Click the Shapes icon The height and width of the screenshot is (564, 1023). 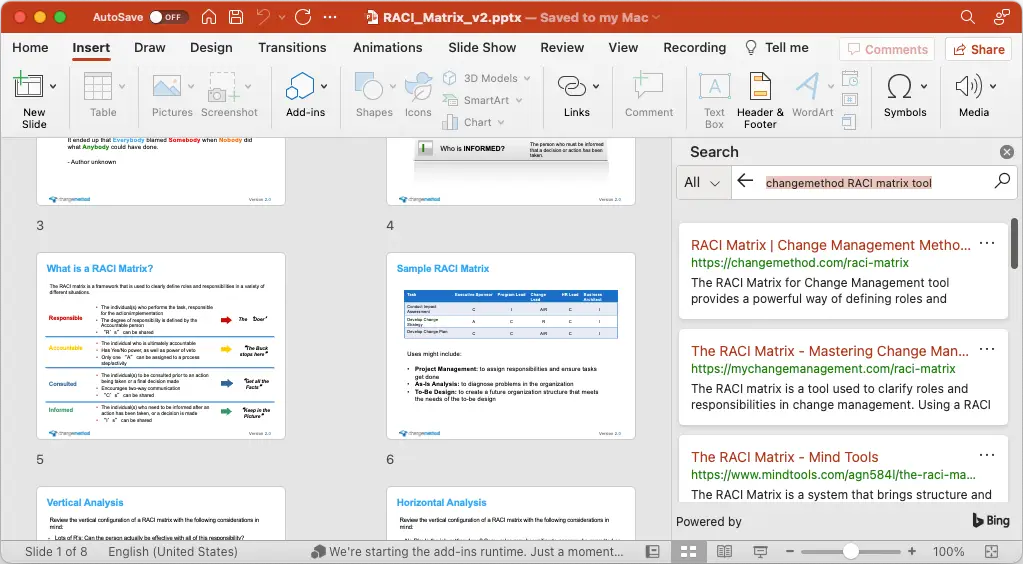pyautogui.click(x=369, y=86)
